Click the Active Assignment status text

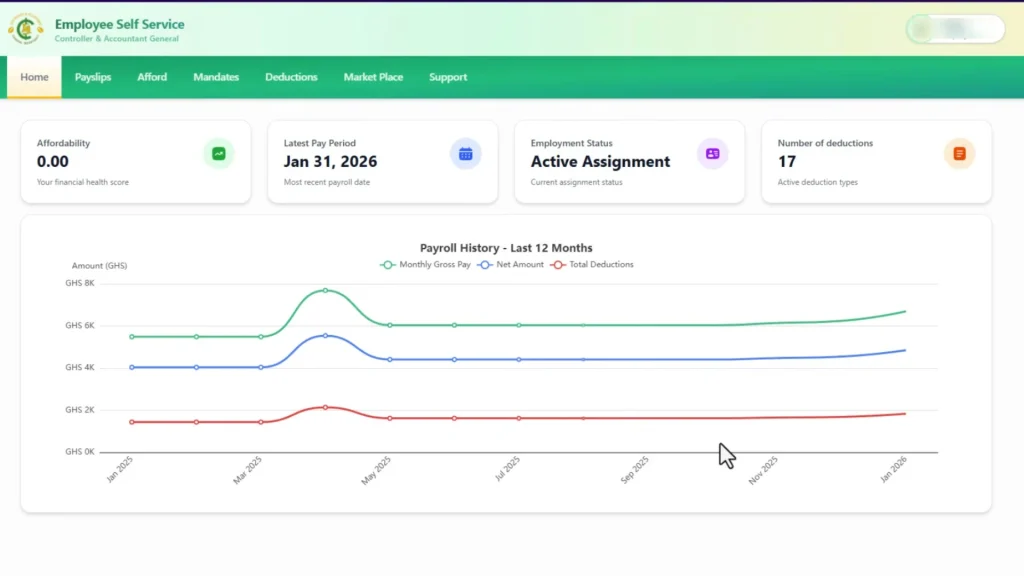[600, 161]
